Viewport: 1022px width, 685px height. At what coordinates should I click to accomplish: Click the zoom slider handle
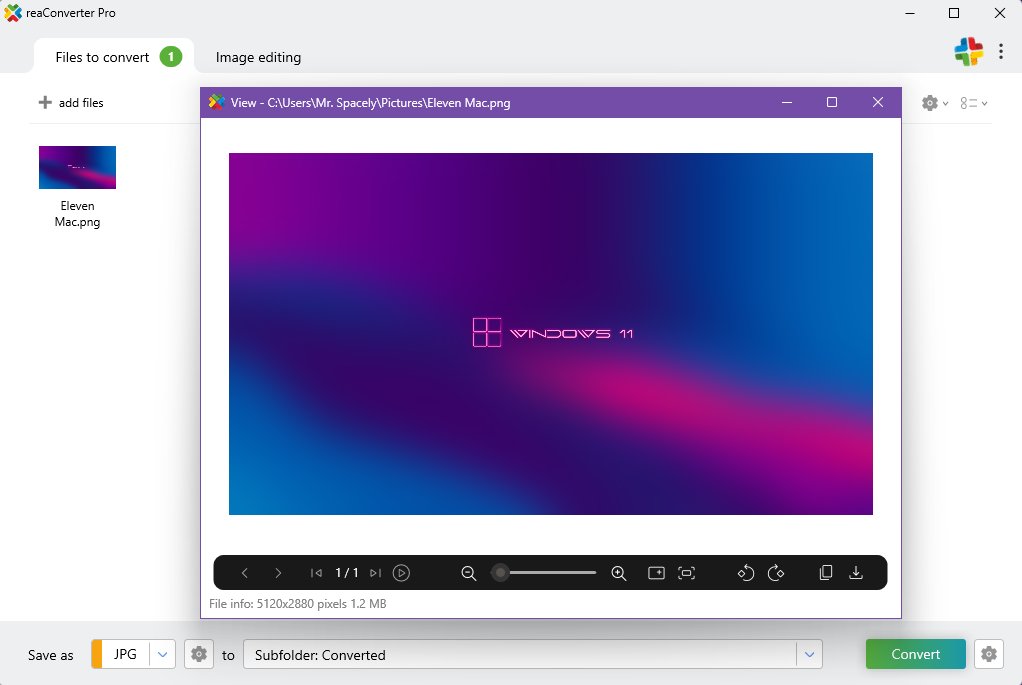coord(500,573)
